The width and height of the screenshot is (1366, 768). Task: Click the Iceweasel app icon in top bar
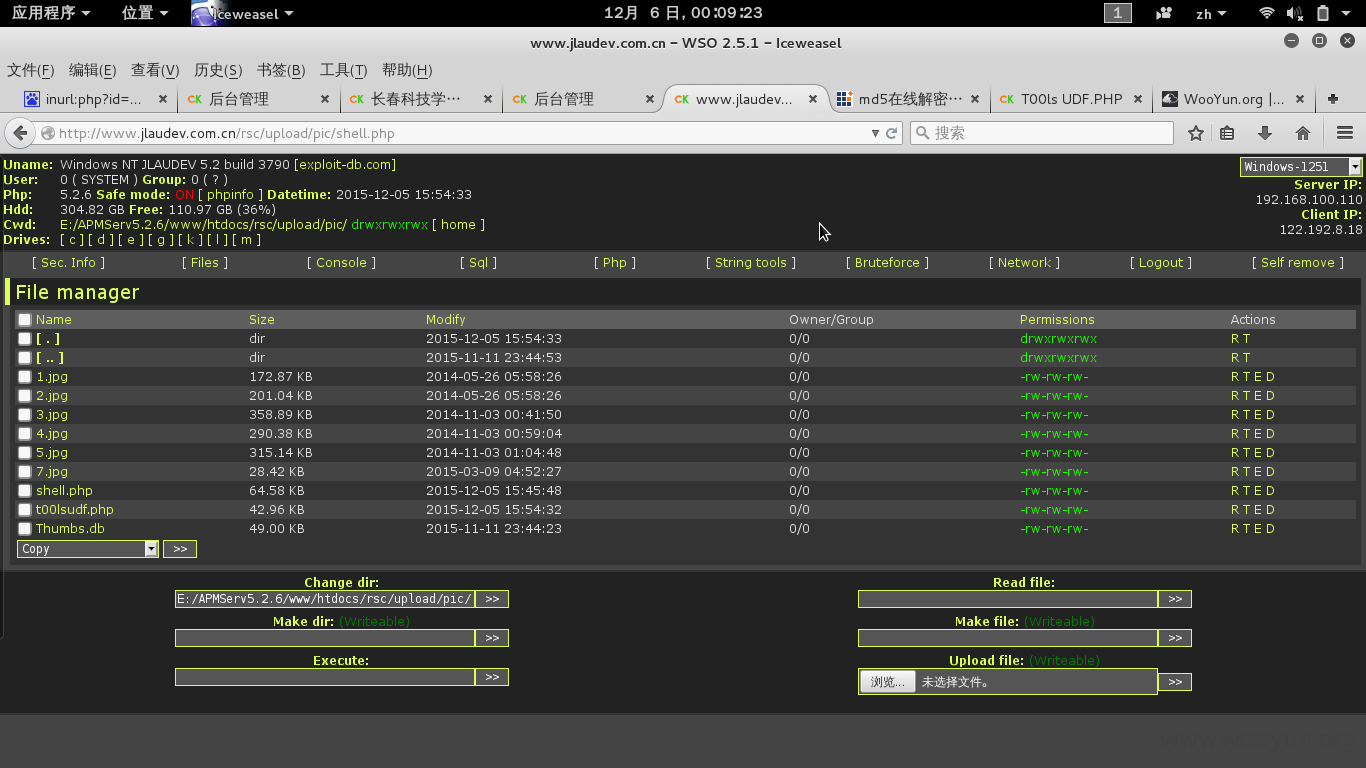(x=203, y=13)
